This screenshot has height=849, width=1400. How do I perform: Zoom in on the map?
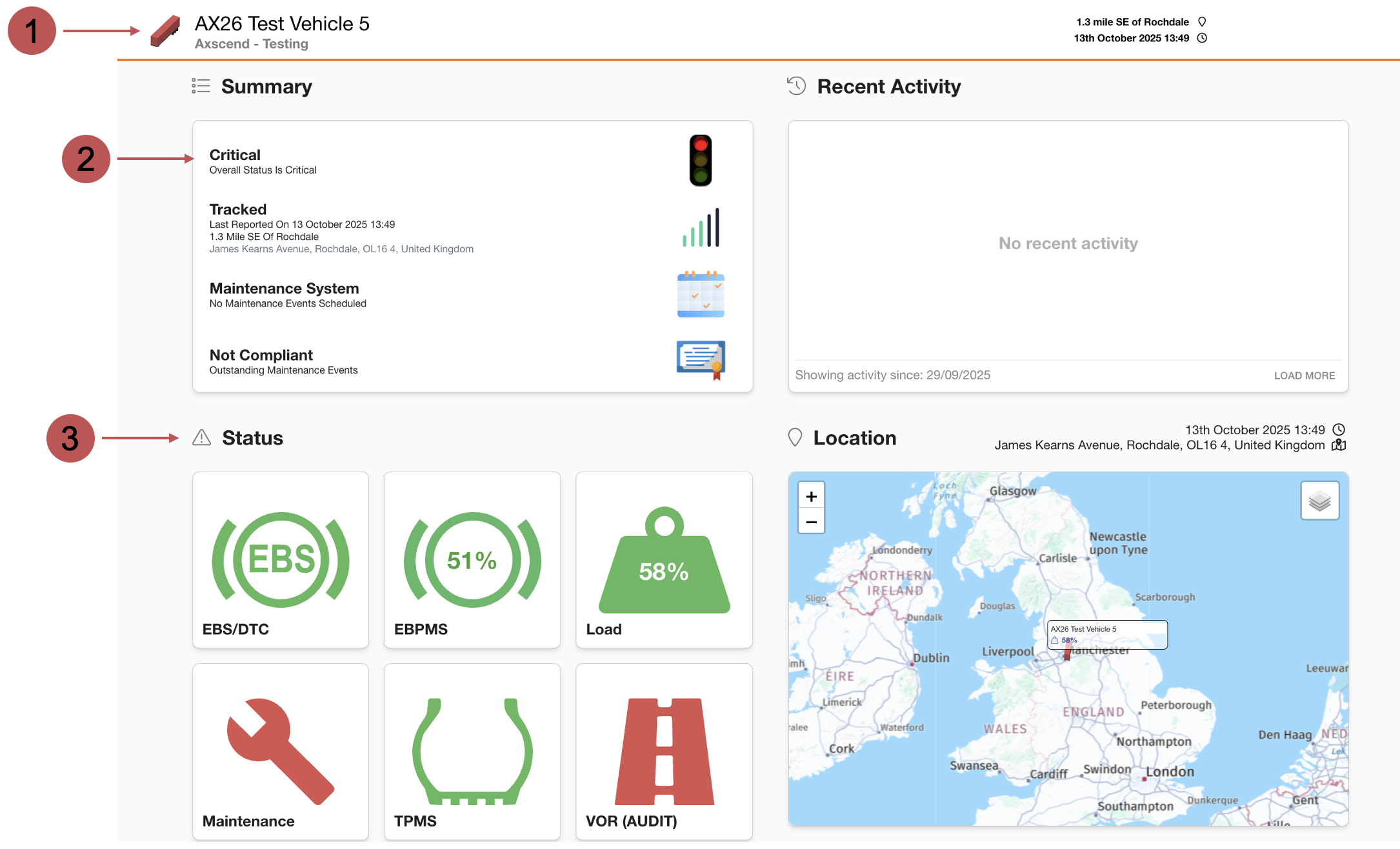(x=811, y=497)
